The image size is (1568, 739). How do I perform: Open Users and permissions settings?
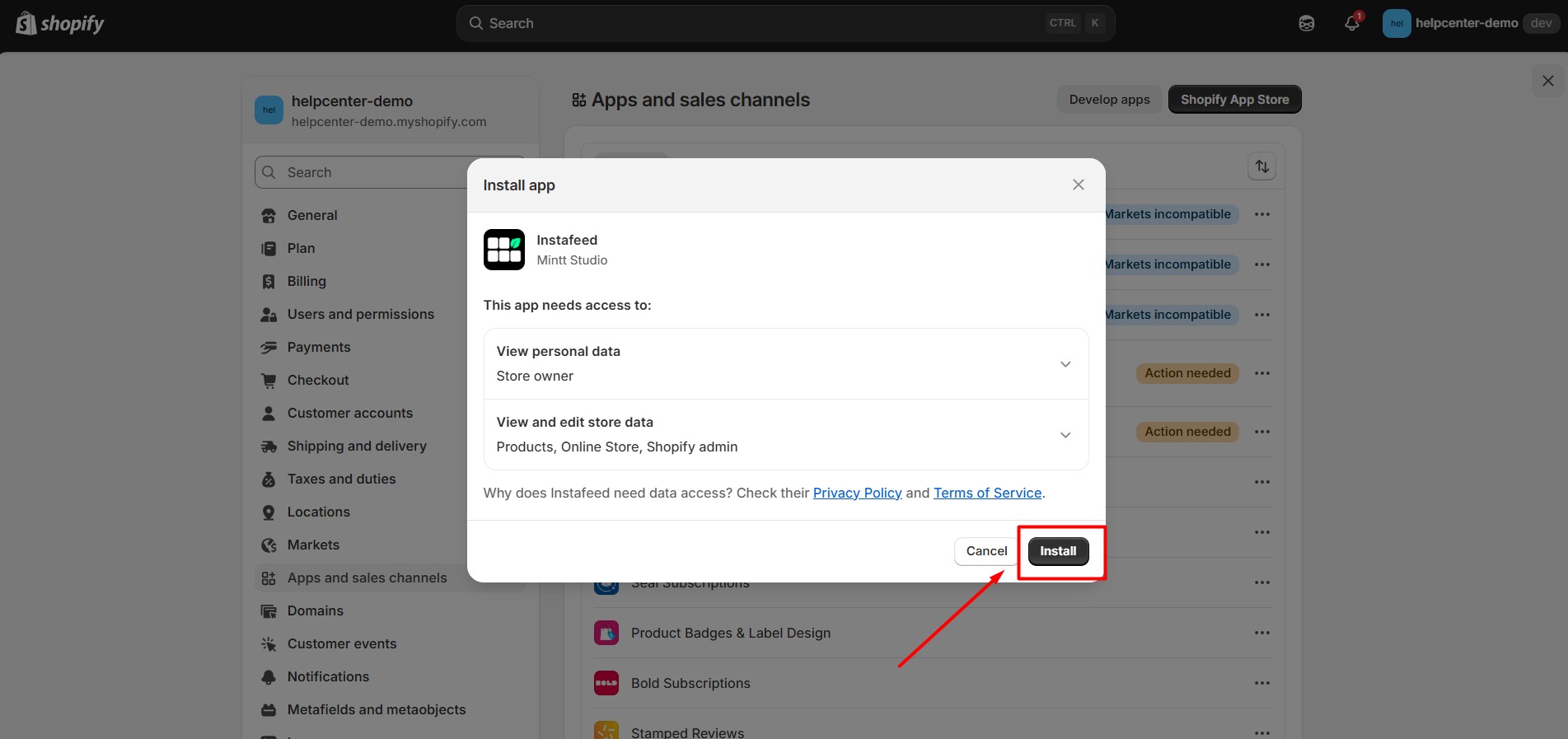point(361,315)
